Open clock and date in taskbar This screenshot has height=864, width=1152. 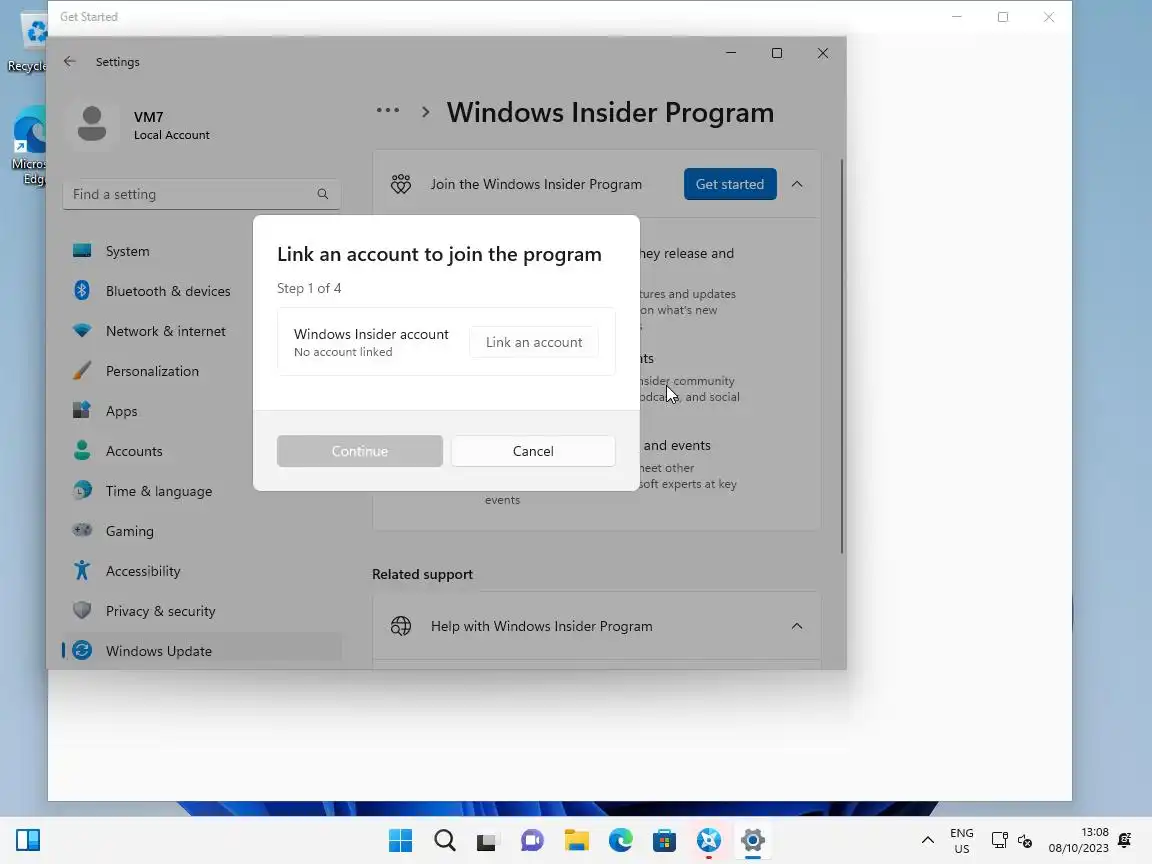point(1079,840)
